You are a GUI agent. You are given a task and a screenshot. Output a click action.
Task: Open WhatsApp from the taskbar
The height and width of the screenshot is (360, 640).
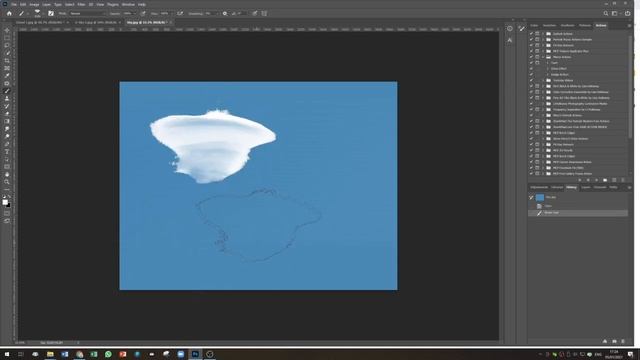108,354
